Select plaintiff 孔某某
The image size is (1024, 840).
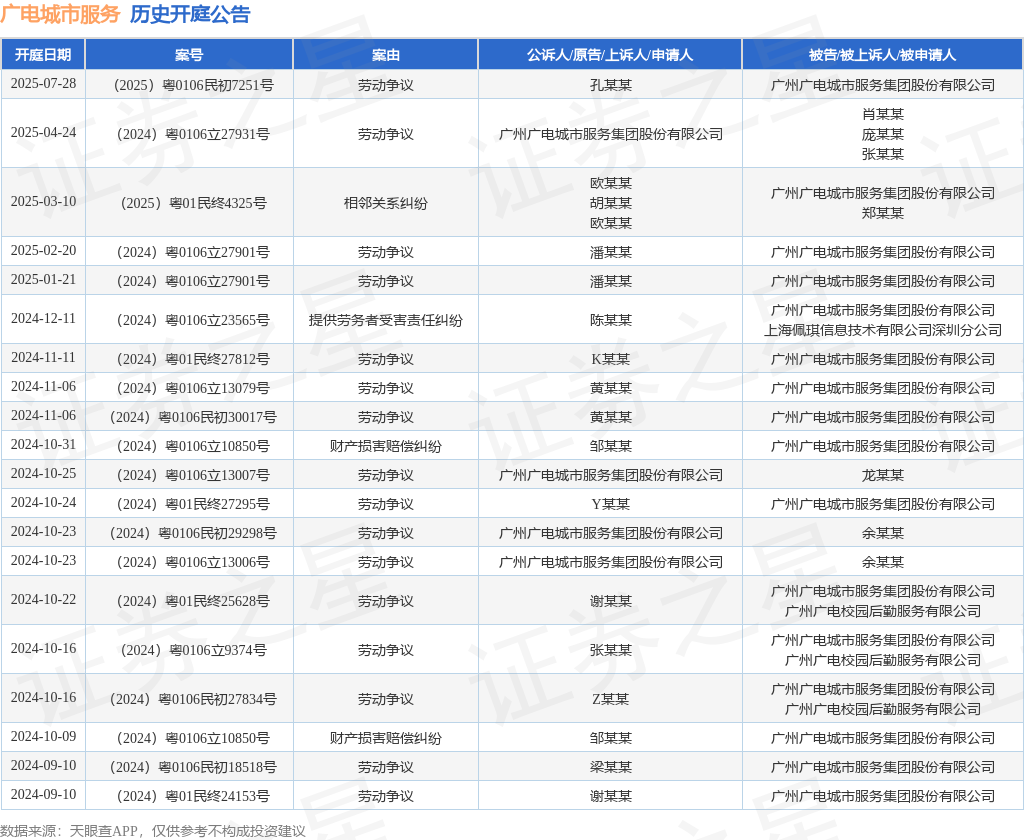(x=611, y=85)
